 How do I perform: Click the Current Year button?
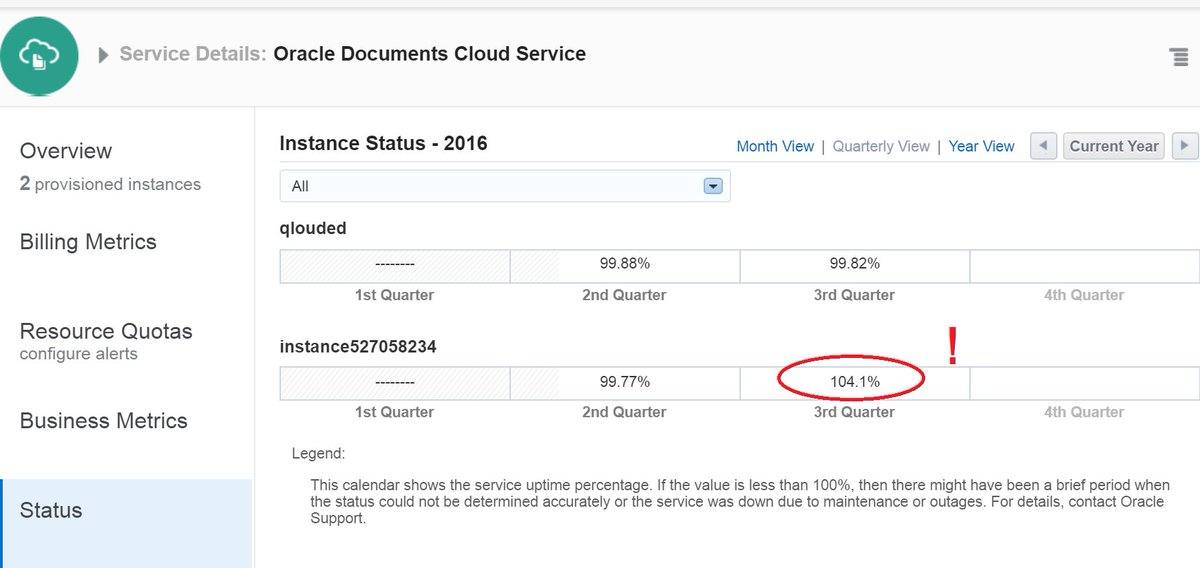1114,146
